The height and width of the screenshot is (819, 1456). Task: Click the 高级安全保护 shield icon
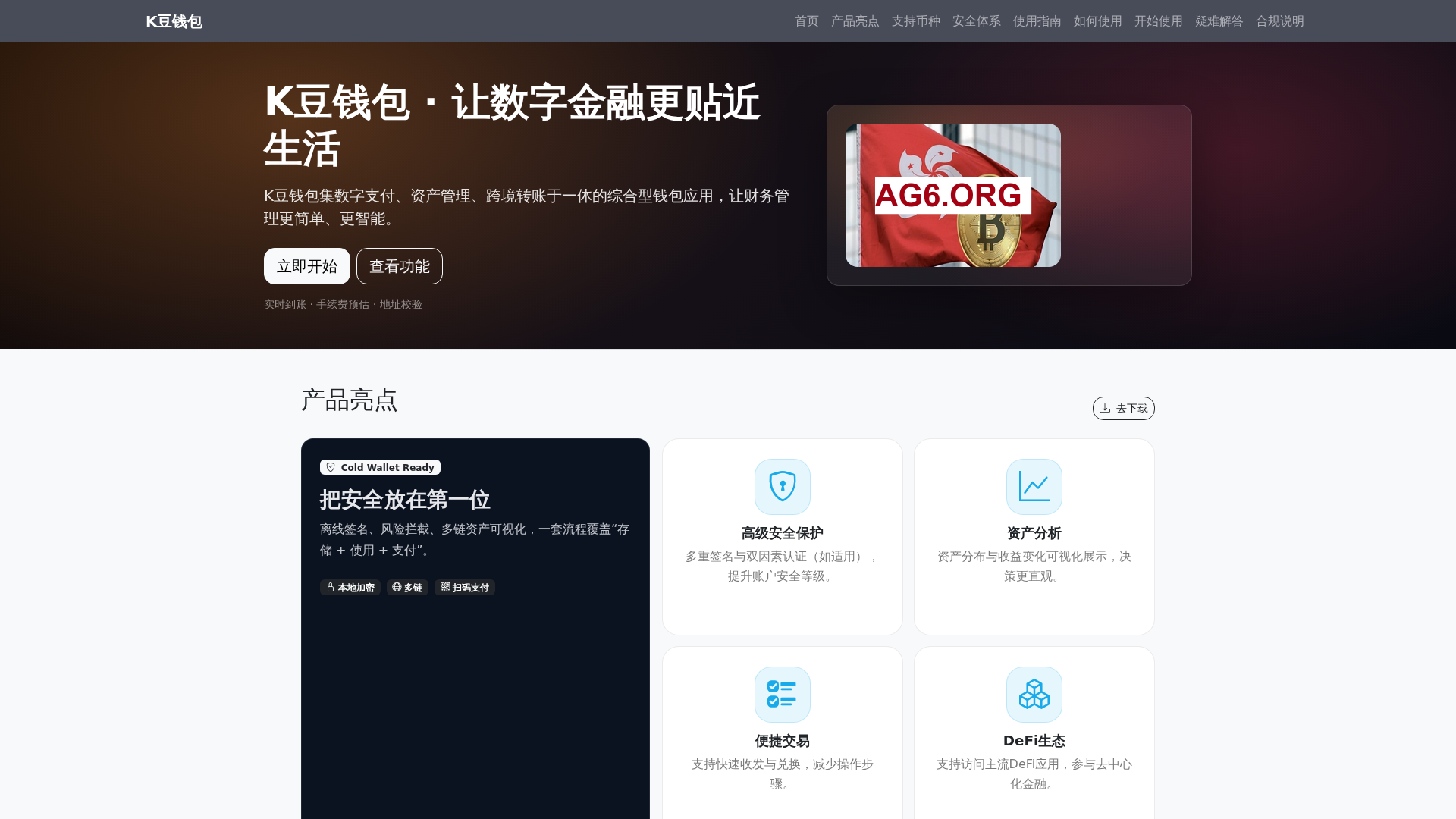(783, 487)
